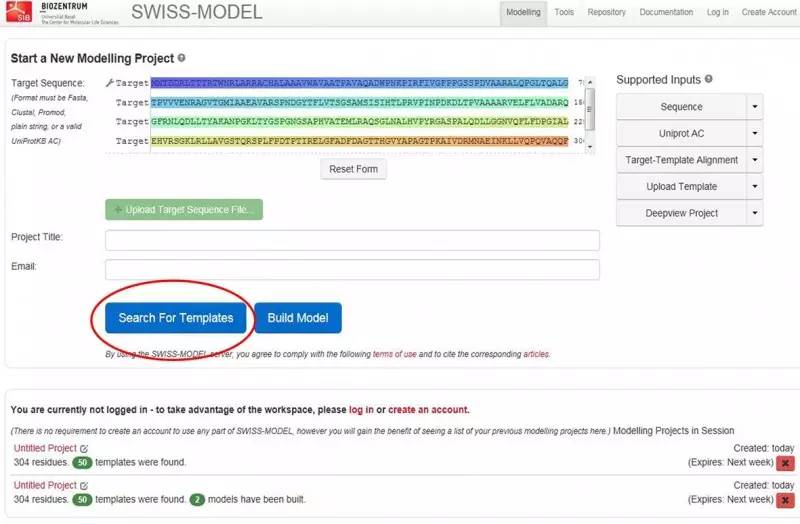Image resolution: width=800 pixels, height=524 pixels.
Task: Click the Project Title input field
Action: (352, 240)
